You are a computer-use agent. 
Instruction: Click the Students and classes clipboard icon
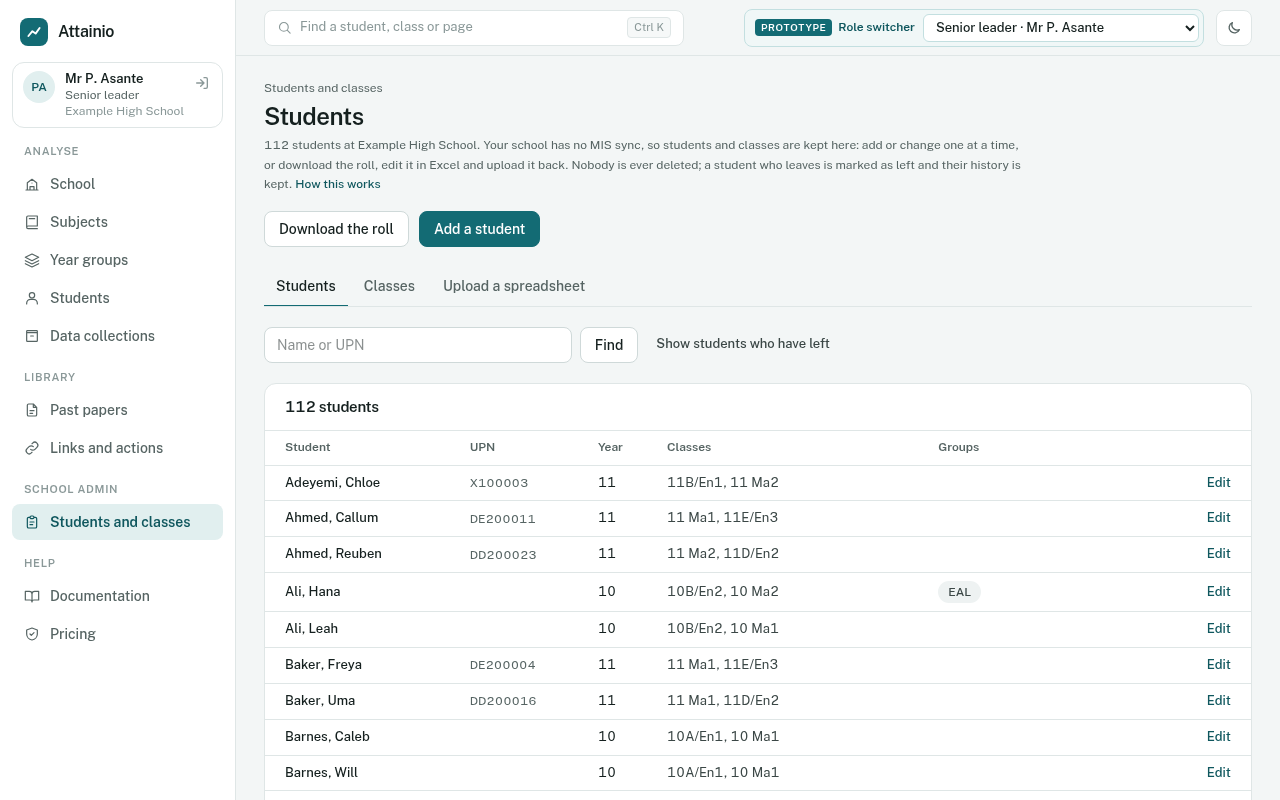[32, 522]
